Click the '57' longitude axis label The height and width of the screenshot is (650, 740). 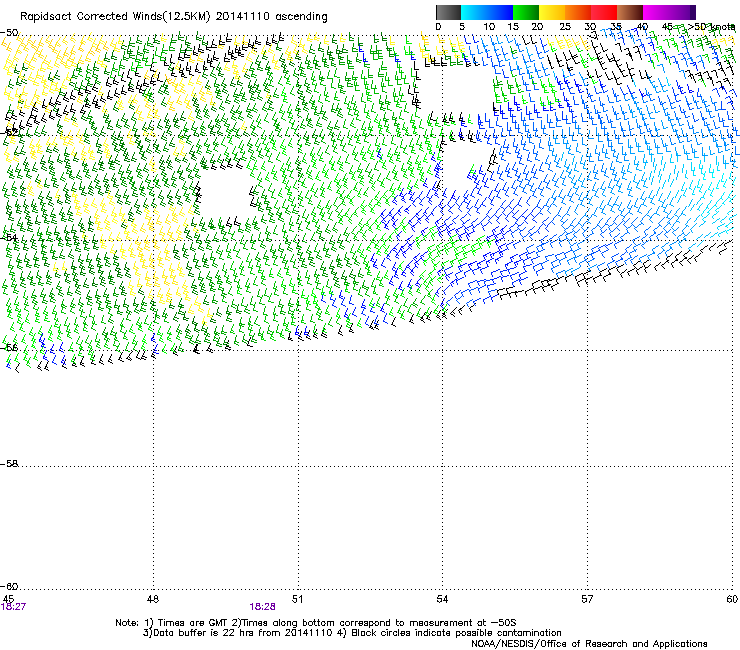(587, 599)
